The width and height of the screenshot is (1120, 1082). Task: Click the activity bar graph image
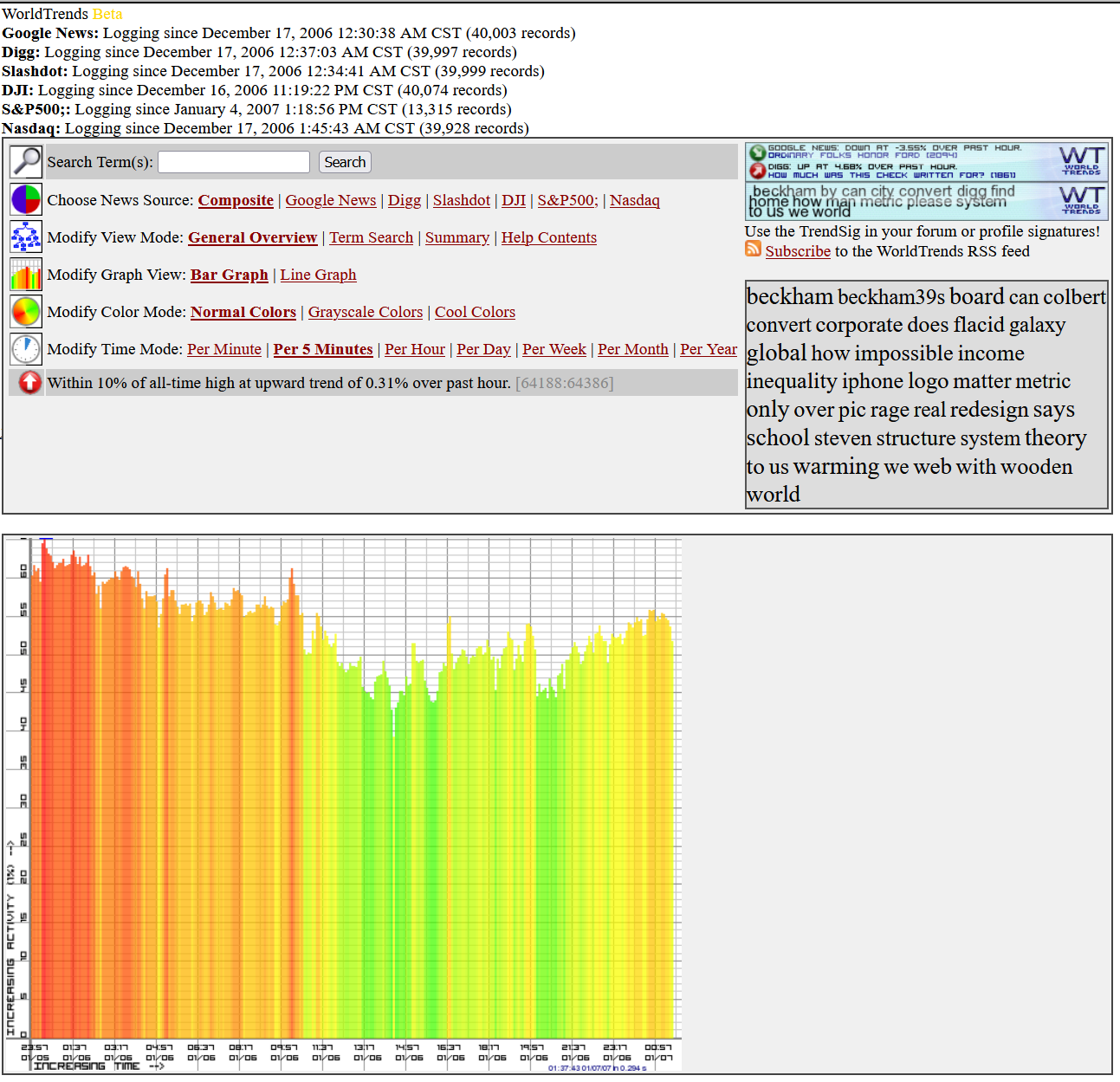[343, 805]
